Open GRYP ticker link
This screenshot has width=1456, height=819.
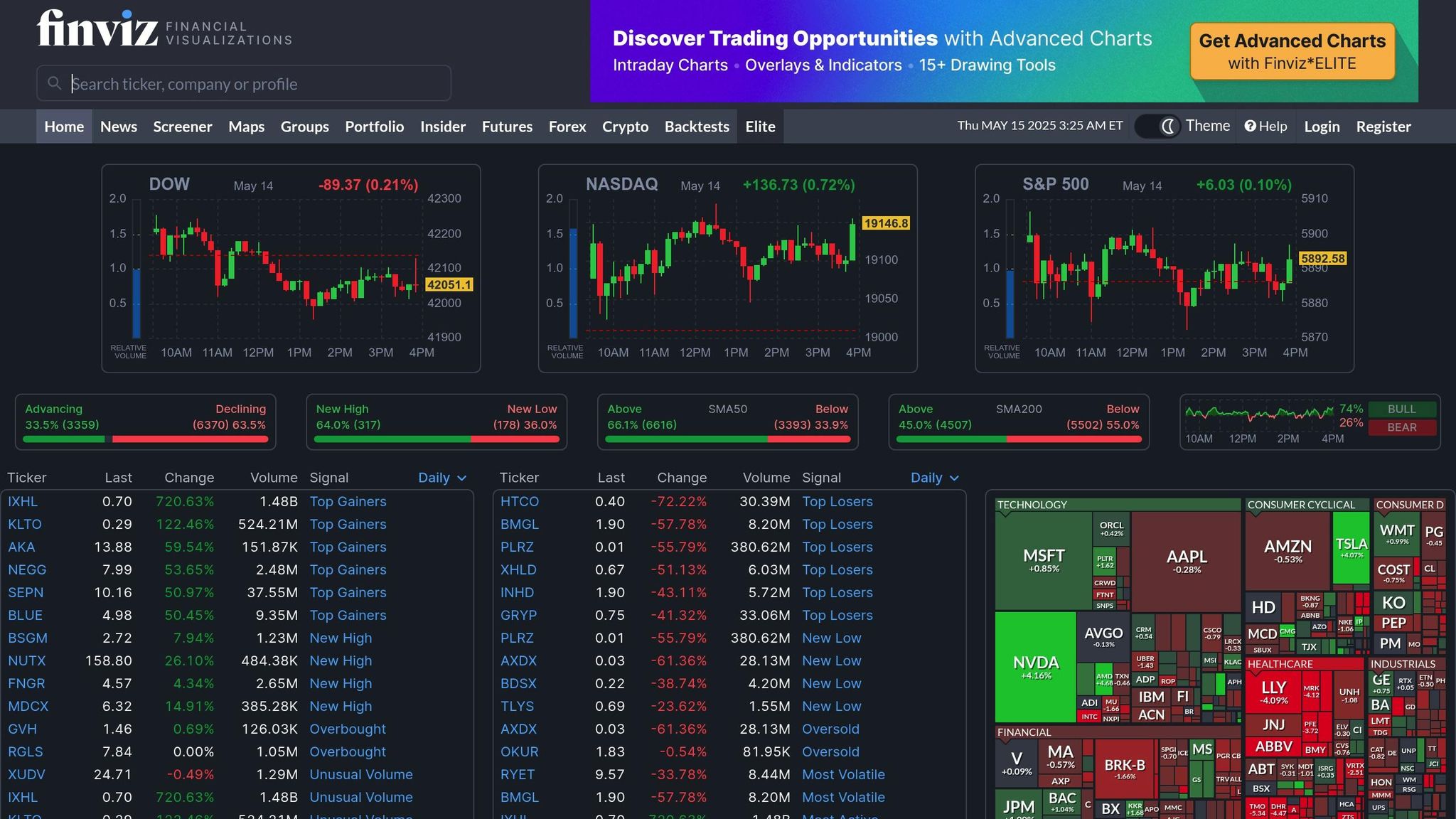click(x=518, y=615)
